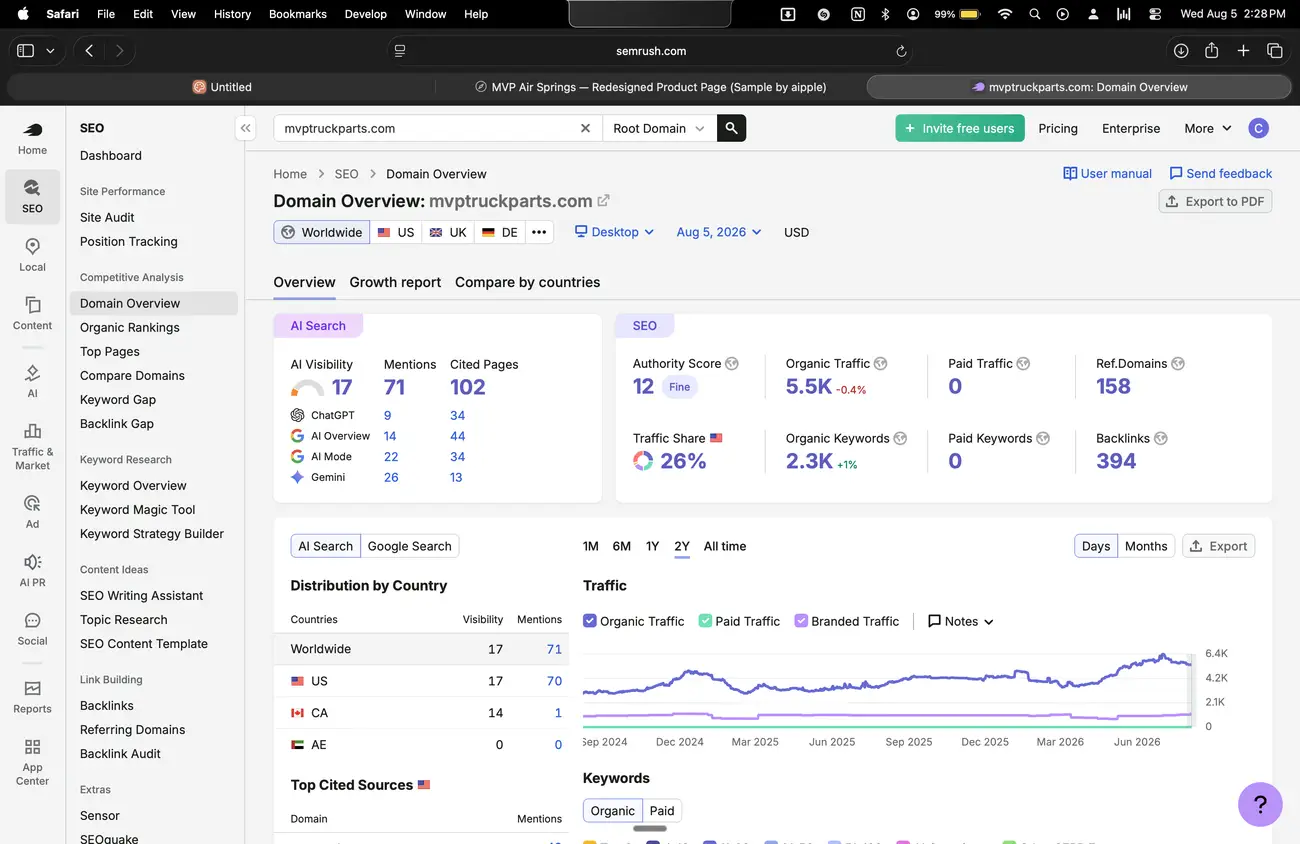Screen dimensions: 1300x844
Task: Switch to the Growth report tab
Action: [395, 282]
